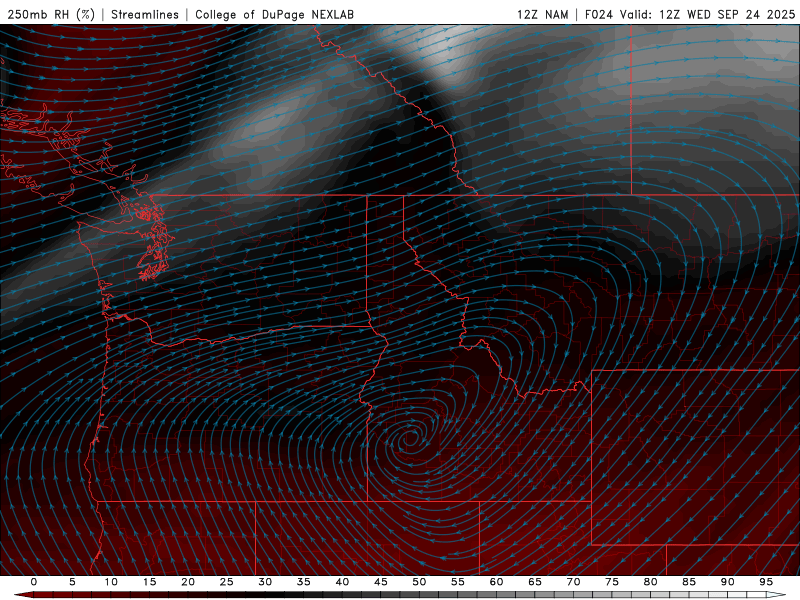Click the '12Z NAM' model run label
800x600 pixels.
click(542, 14)
